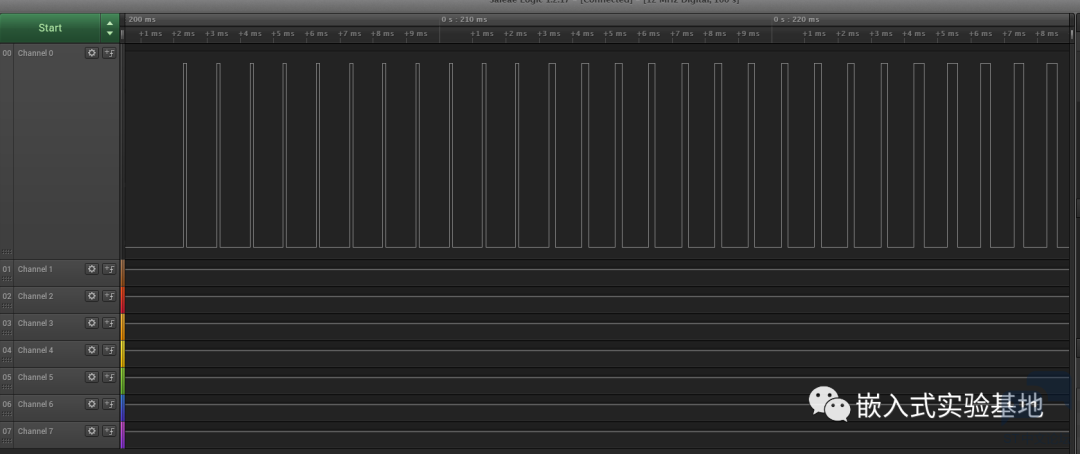Grab Channel 1 drag handle dots
Viewport: 1080px width, 454px height.
(7, 279)
